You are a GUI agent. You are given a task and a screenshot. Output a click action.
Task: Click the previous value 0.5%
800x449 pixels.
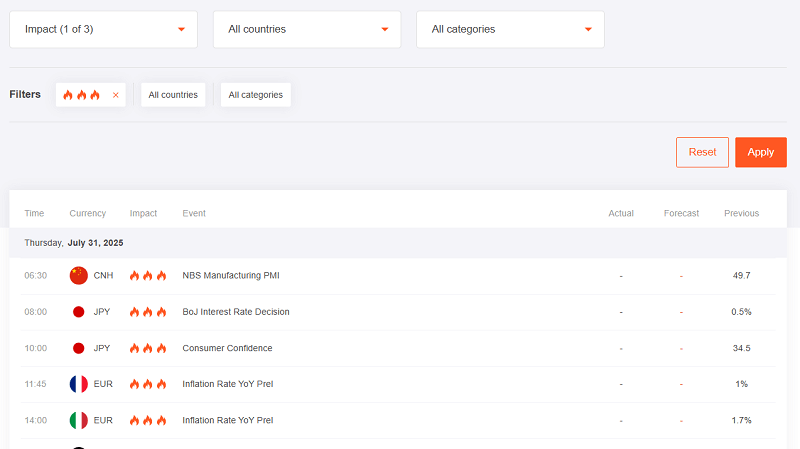point(741,312)
